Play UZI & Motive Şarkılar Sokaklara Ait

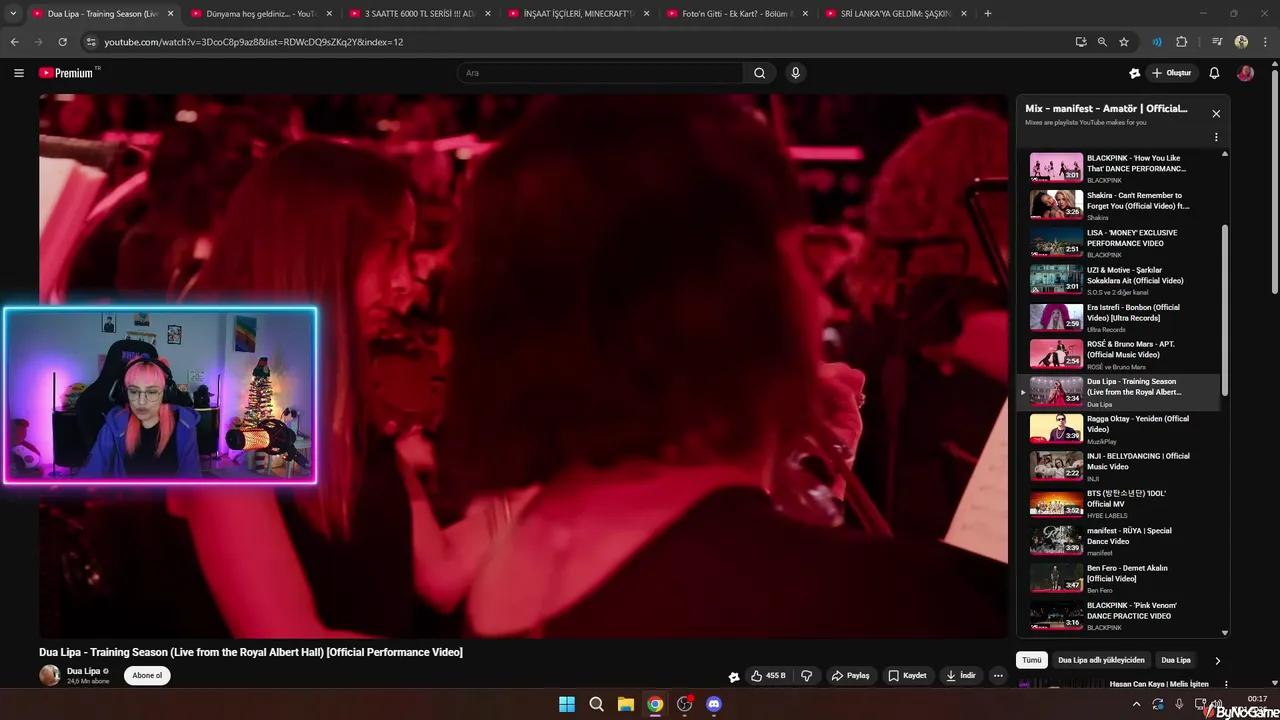tap(1118, 279)
